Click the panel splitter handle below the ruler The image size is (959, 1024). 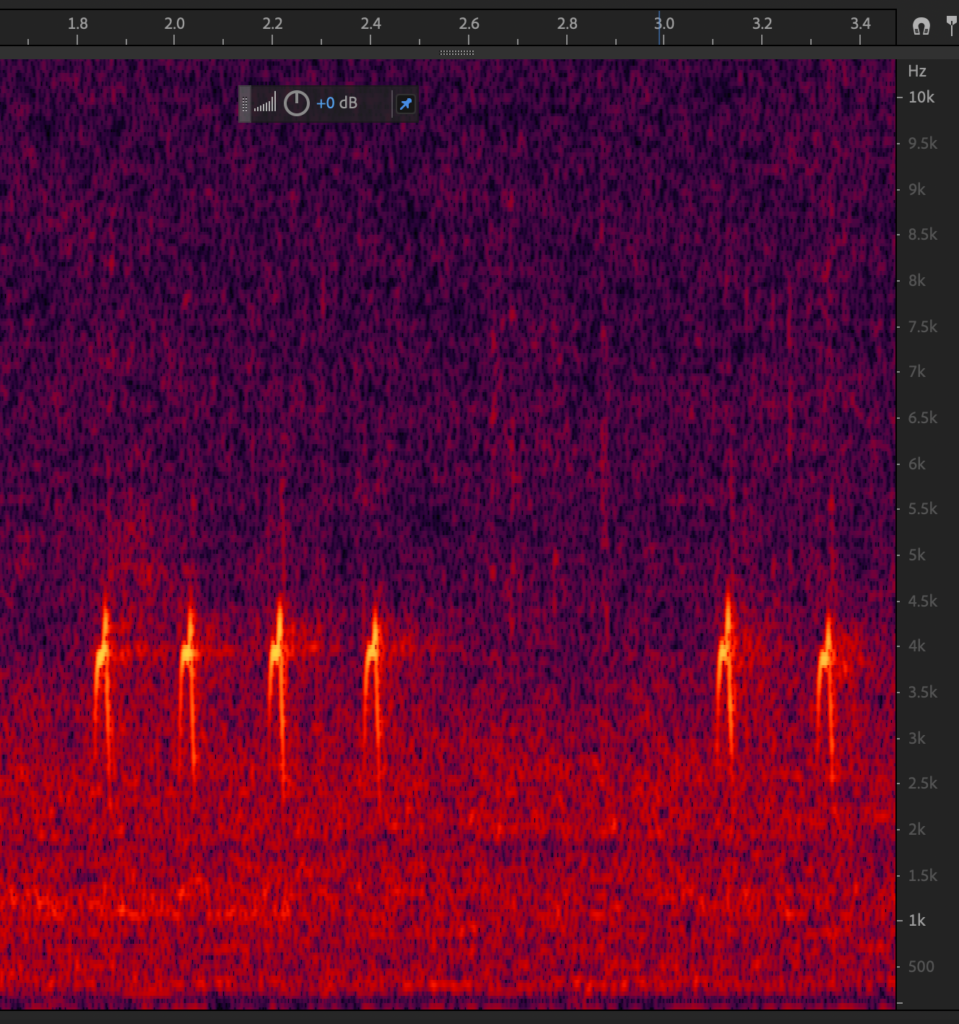457,52
